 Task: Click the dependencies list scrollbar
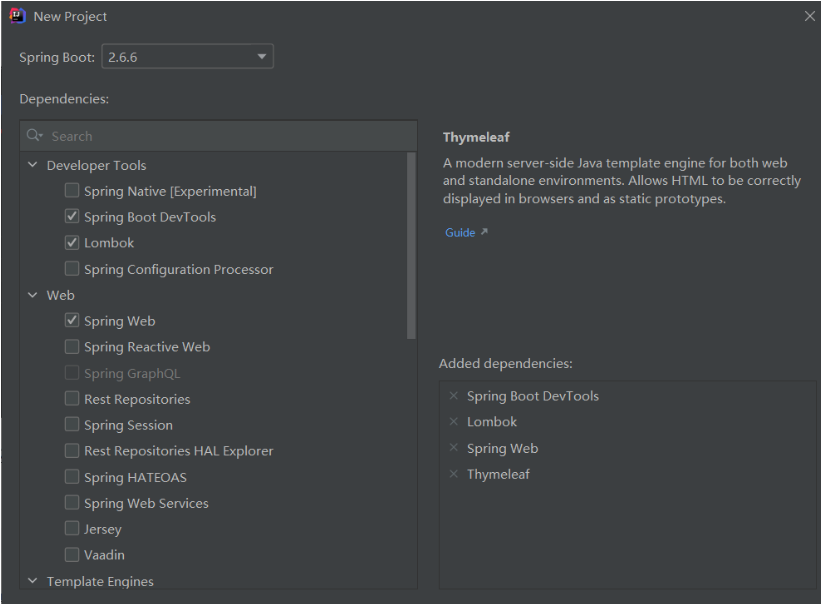411,245
